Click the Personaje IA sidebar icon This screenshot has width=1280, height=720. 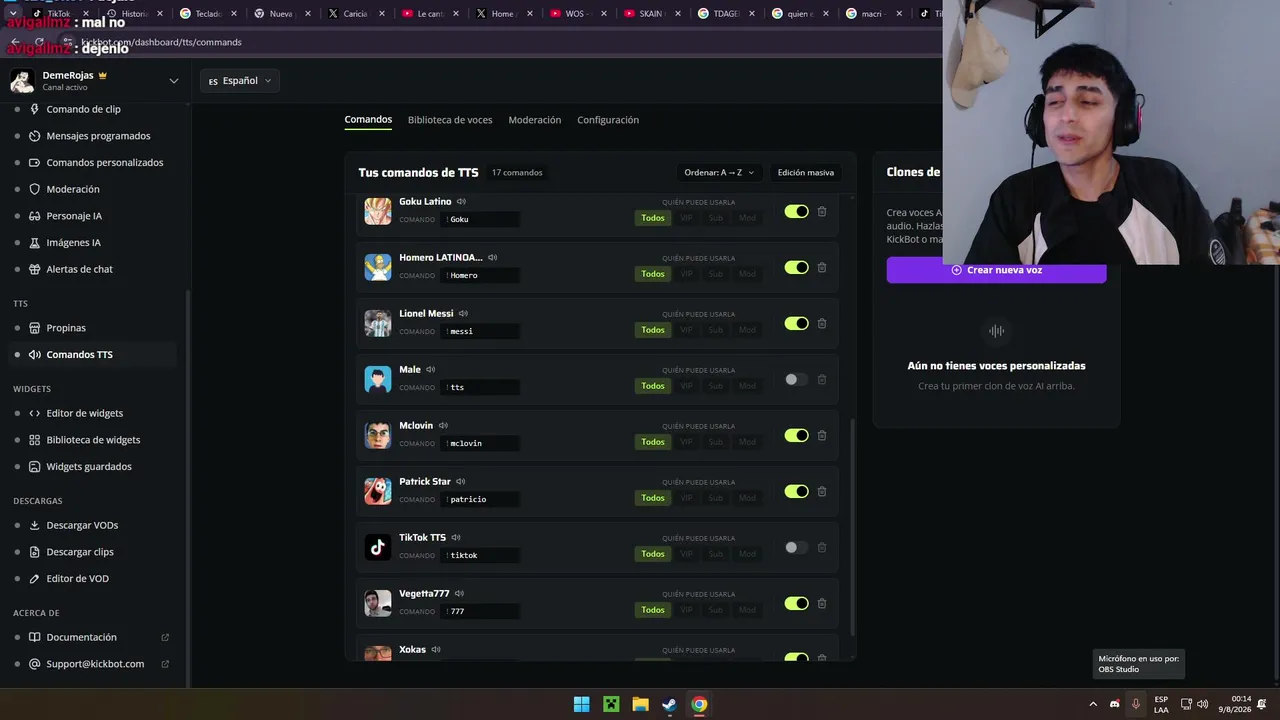[35, 216]
